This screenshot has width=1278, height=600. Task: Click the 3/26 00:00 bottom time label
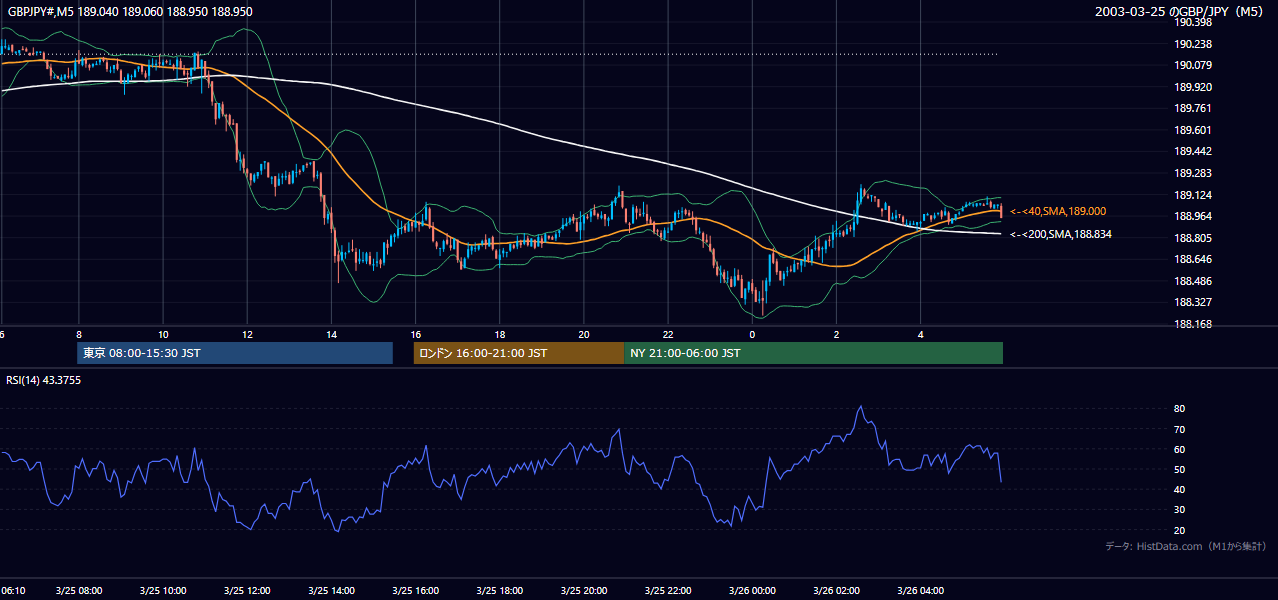(x=752, y=591)
